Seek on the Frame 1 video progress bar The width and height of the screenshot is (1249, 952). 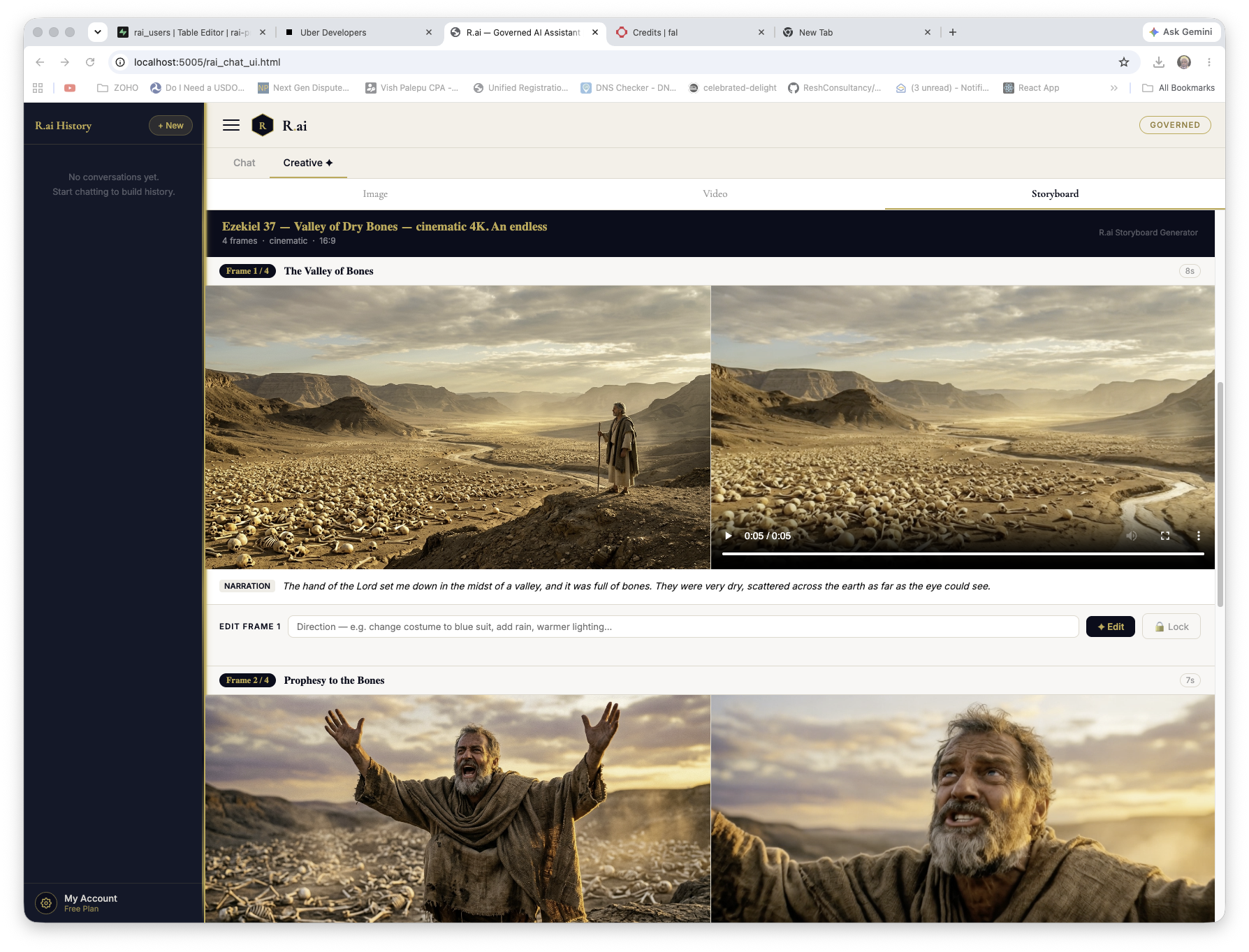click(963, 554)
